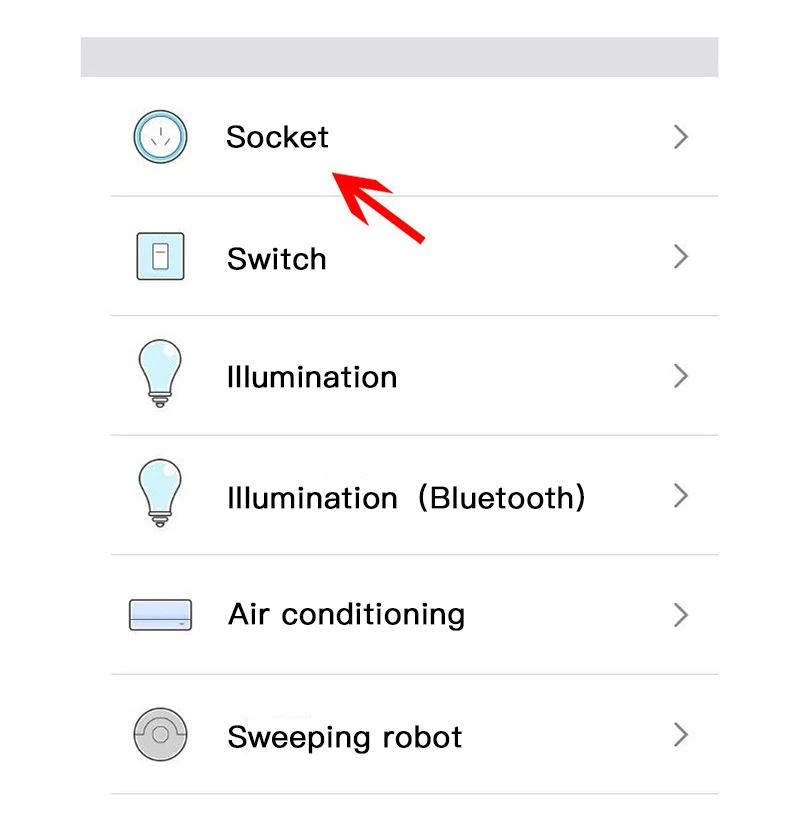Open Switch via its right chevron
The image size is (790, 815).
coord(681,257)
